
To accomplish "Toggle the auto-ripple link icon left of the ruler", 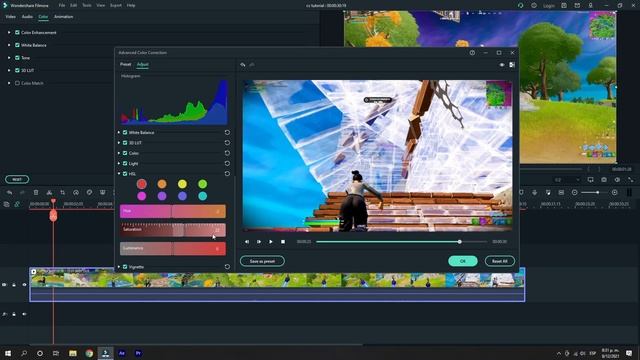I will (17, 204).
